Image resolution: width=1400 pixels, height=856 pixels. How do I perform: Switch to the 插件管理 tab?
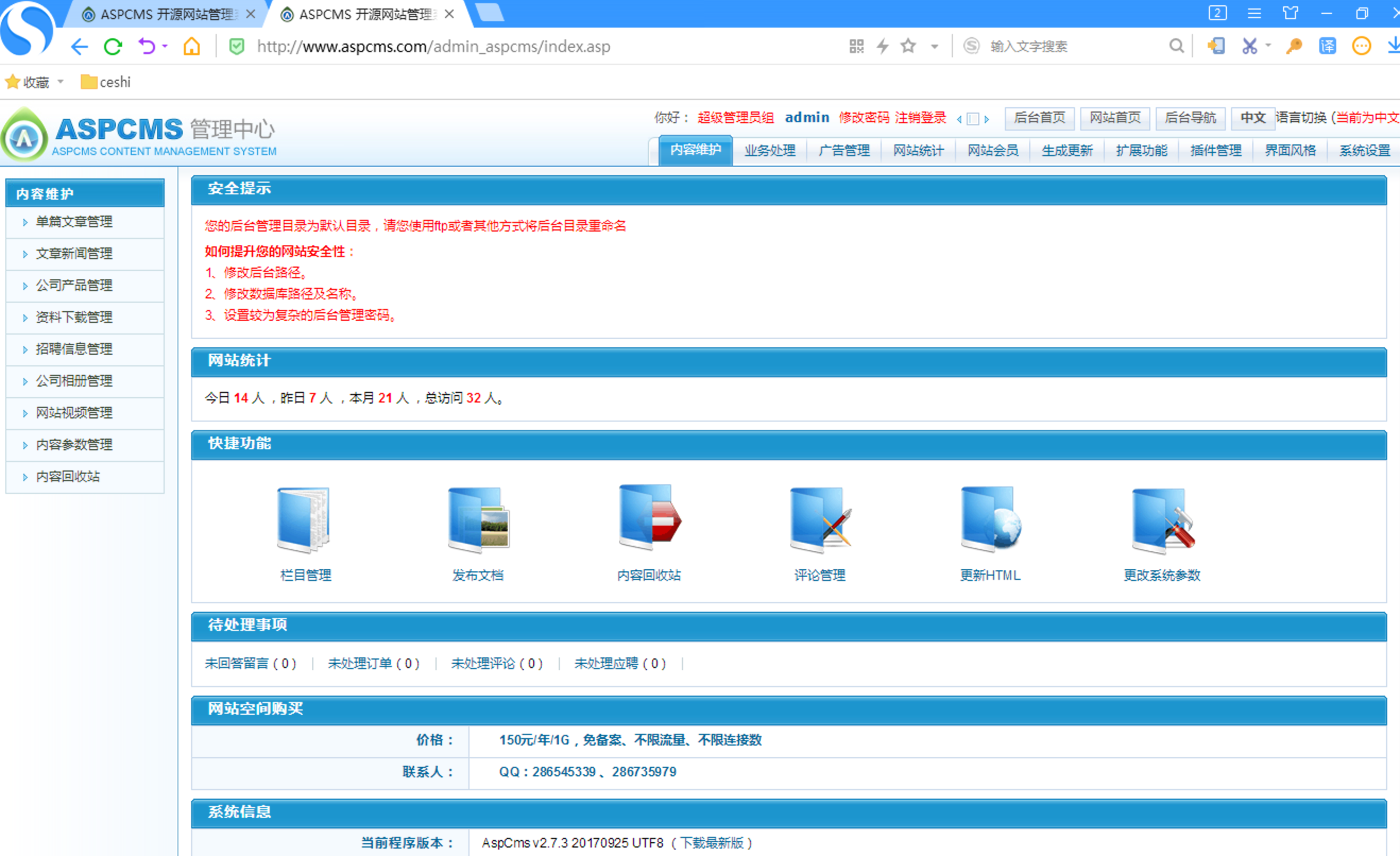(1216, 150)
